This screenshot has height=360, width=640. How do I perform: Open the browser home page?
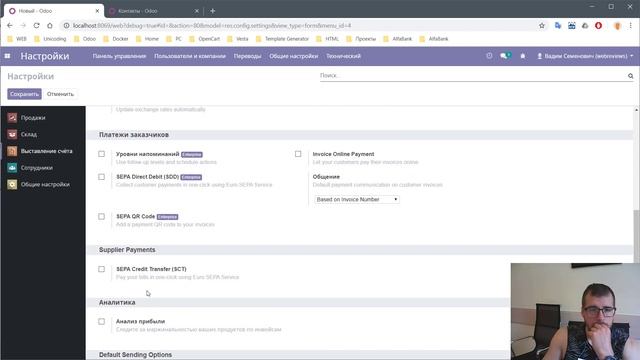click(x=50, y=25)
